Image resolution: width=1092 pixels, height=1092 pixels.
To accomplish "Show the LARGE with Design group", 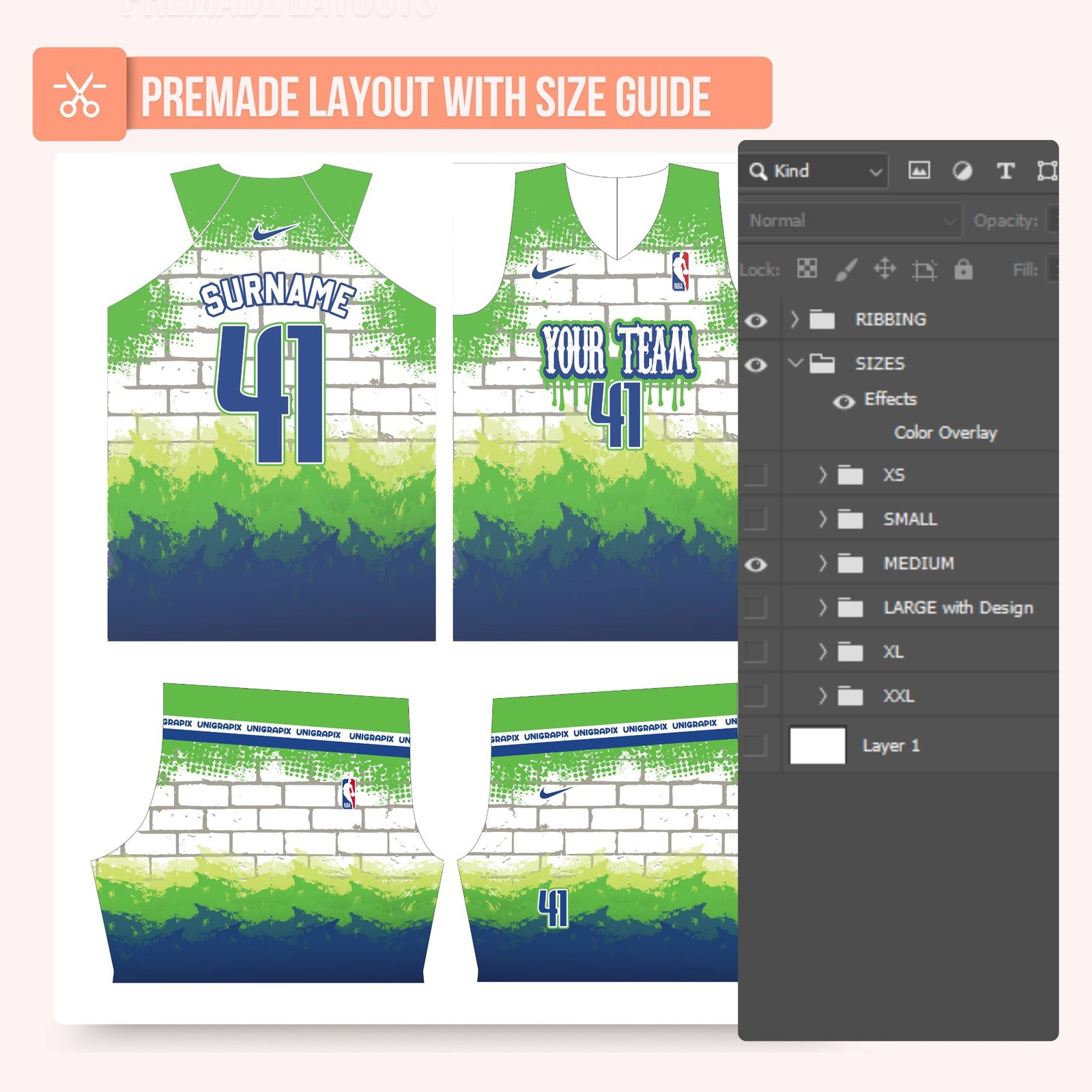I will point(756,607).
